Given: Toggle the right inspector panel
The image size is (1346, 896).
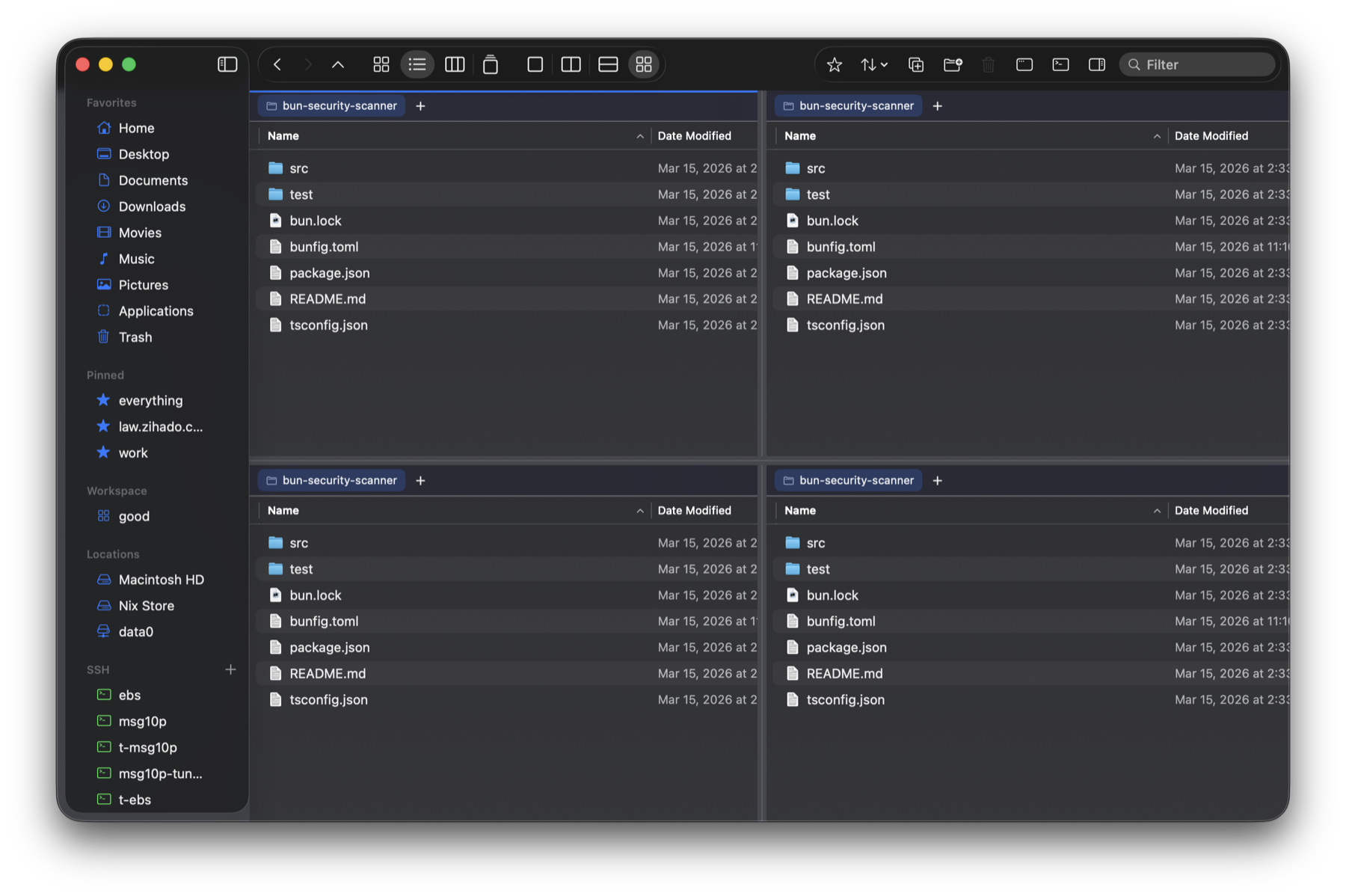Looking at the screenshot, I should [1097, 64].
